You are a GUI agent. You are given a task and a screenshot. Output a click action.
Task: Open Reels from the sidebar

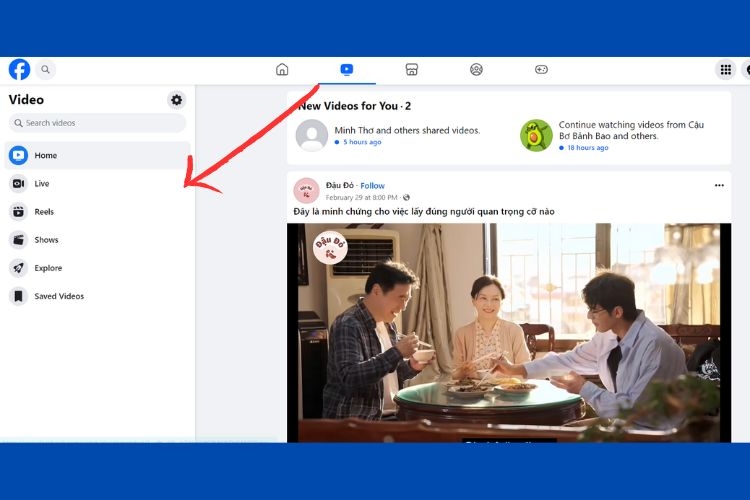pyautogui.click(x=97, y=211)
